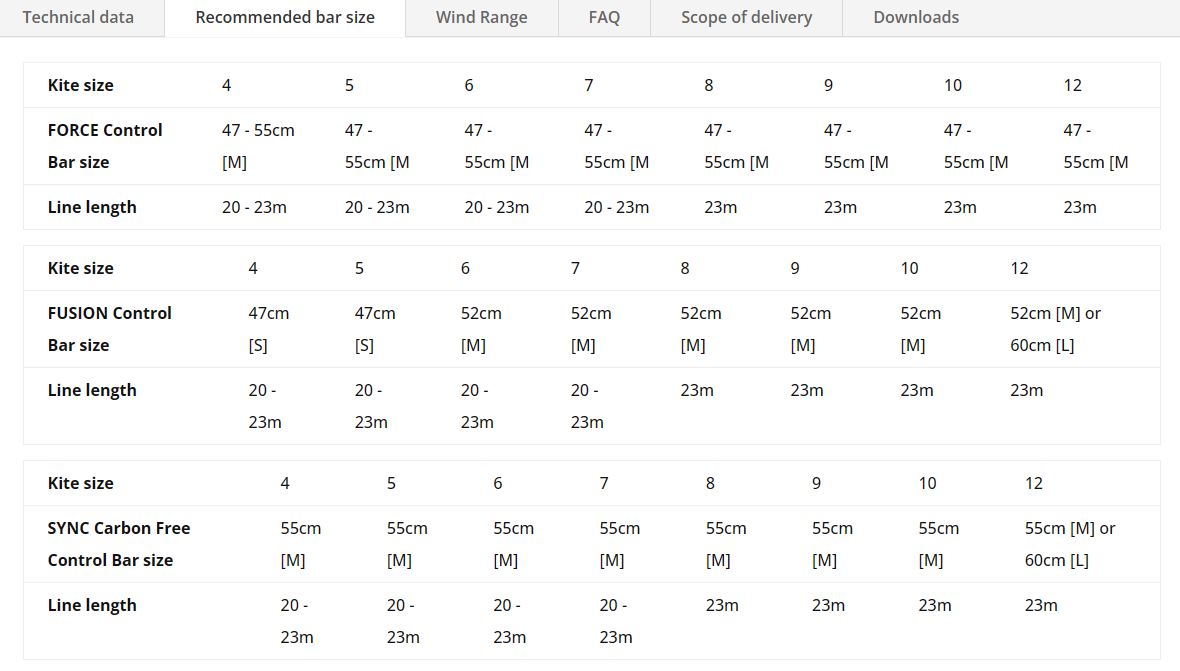1180x671 pixels.
Task: Show the Scope of delivery tab
Action: (x=746, y=17)
